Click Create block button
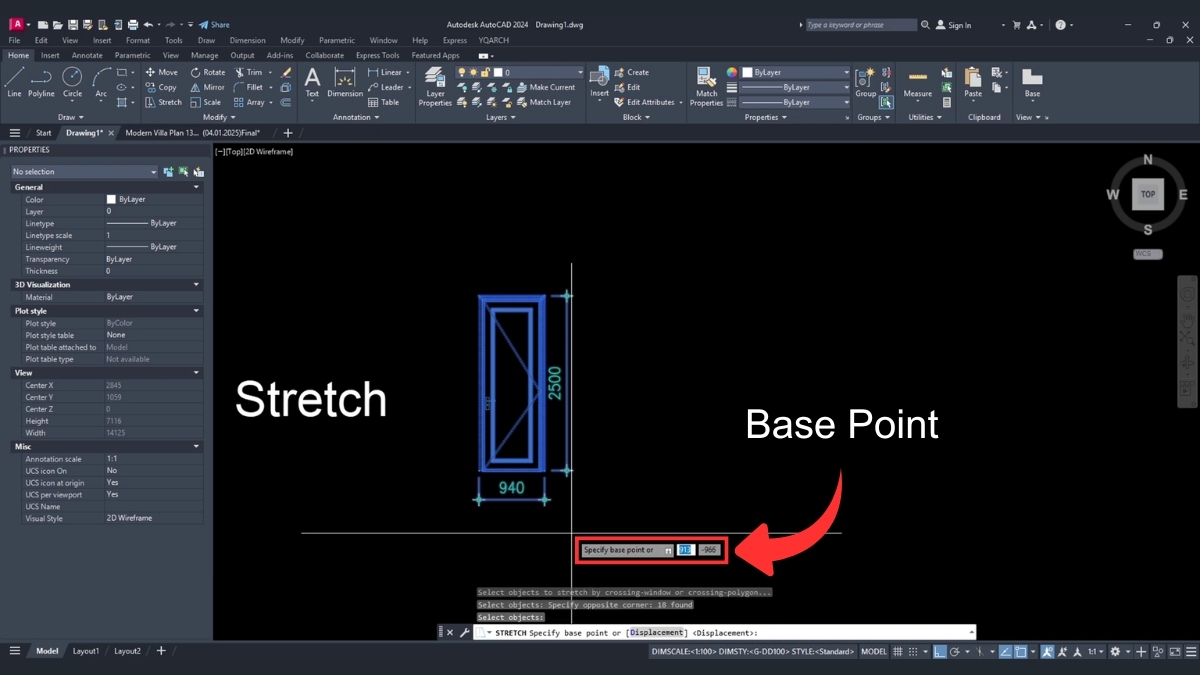 click(631, 72)
